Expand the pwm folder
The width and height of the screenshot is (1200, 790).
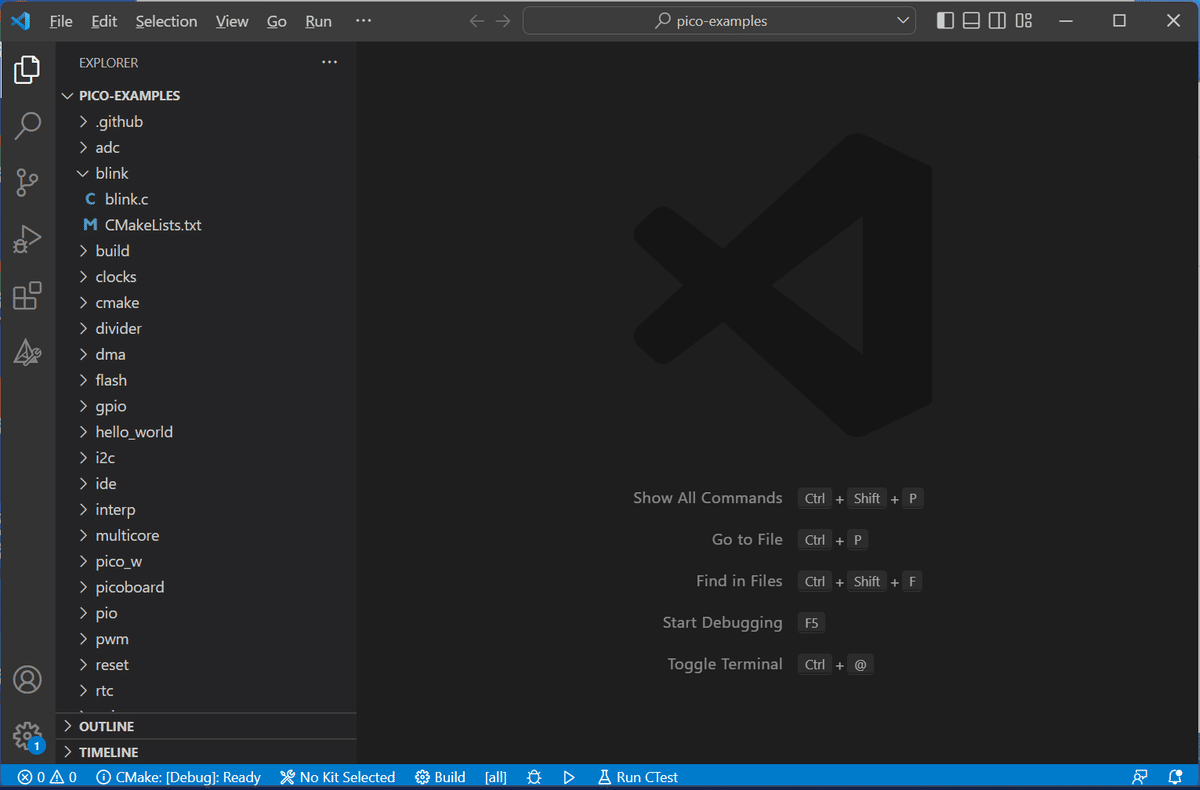coord(206,639)
